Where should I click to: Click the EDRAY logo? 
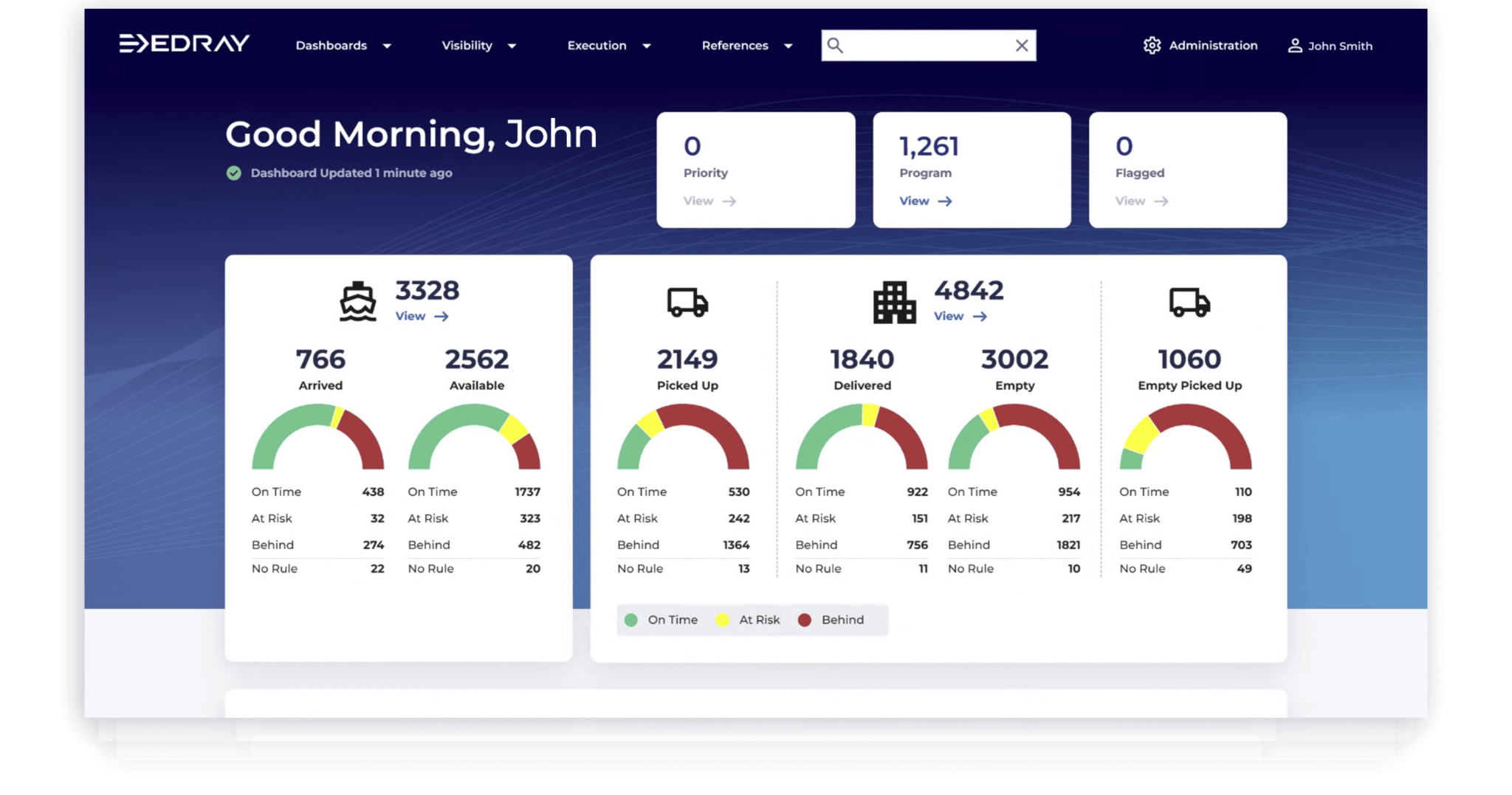coord(183,44)
